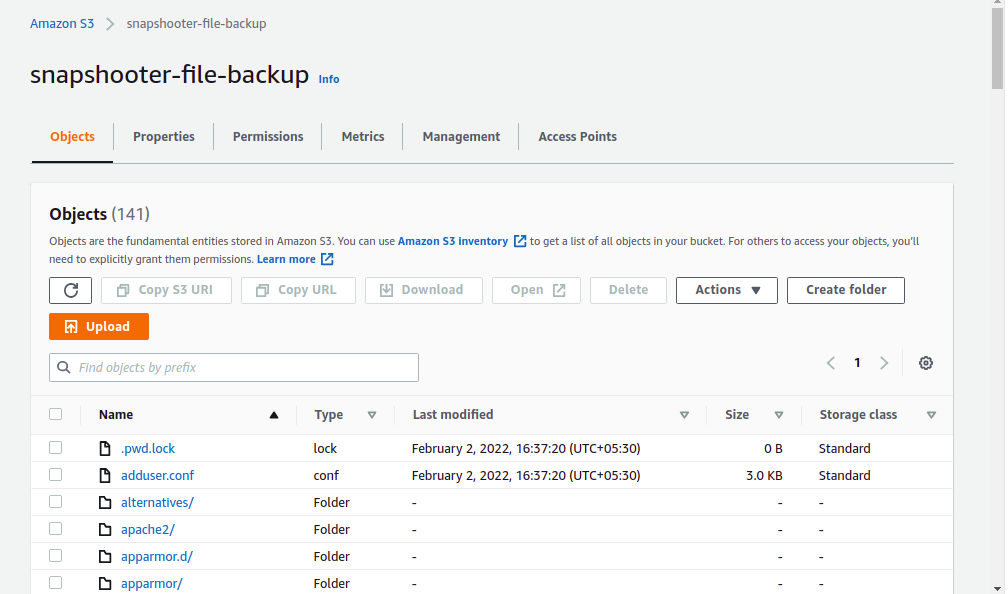The height and width of the screenshot is (594, 1008).
Task: Click the file icon beside adduser.conf
Action: [105, 476]
